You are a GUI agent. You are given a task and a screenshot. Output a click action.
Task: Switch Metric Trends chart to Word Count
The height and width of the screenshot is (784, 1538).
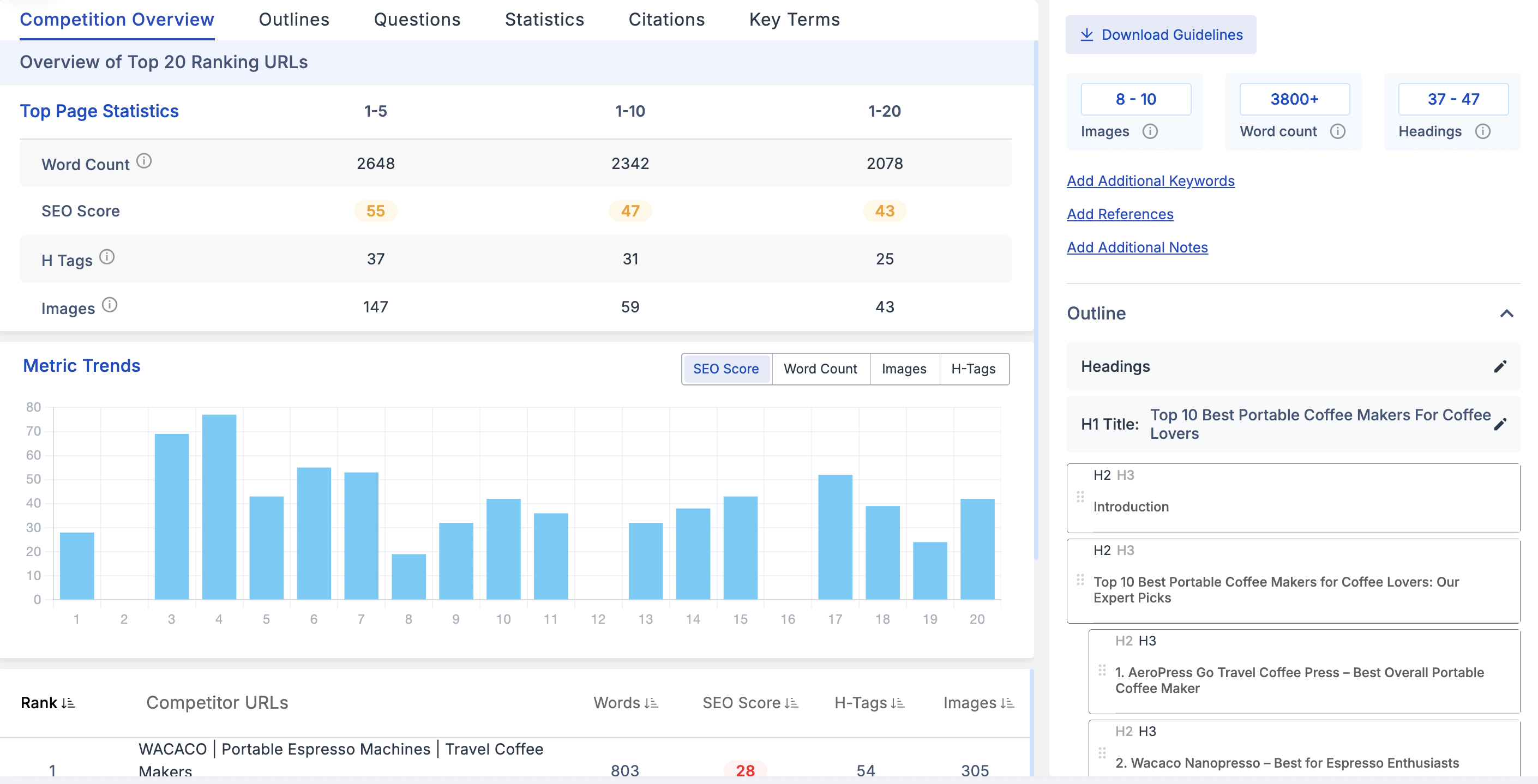click(820, 369)
